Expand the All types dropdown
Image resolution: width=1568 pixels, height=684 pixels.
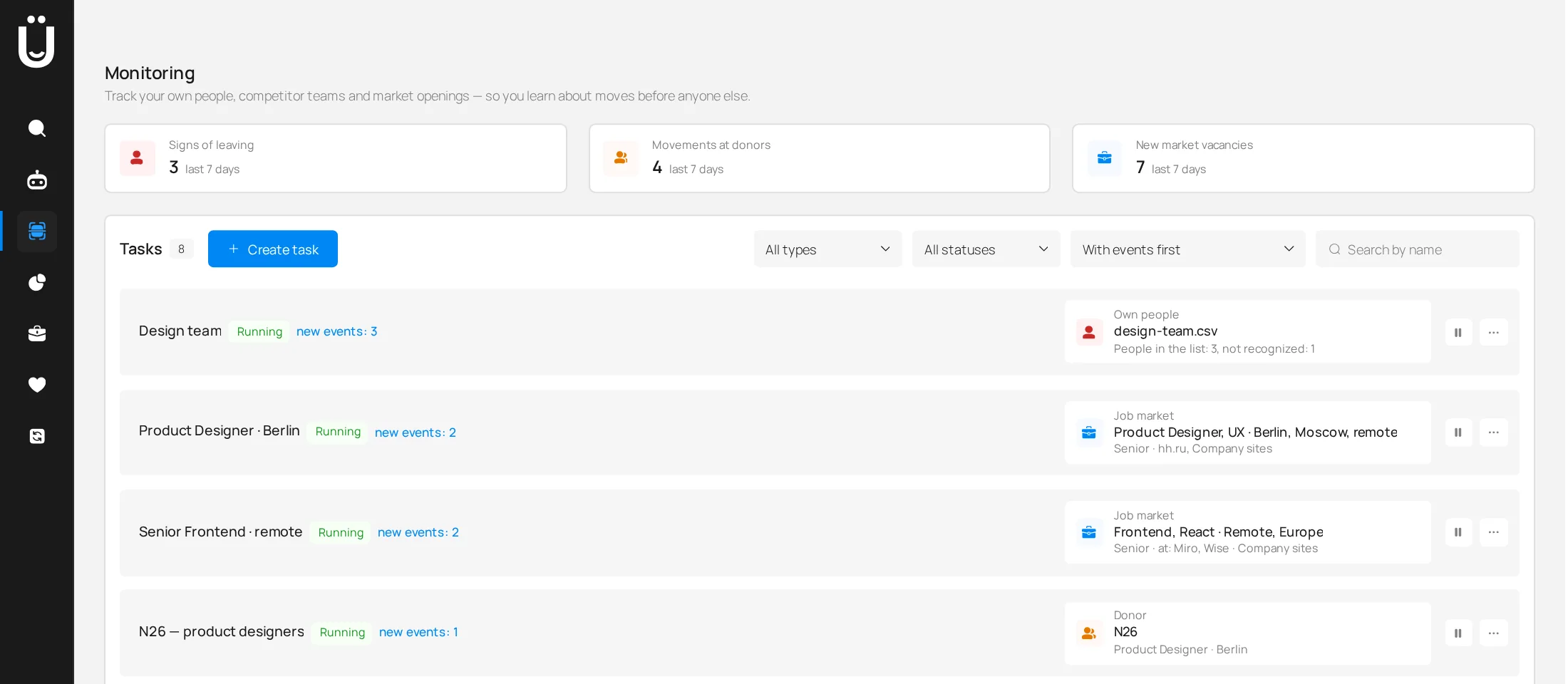coord(828,249)
